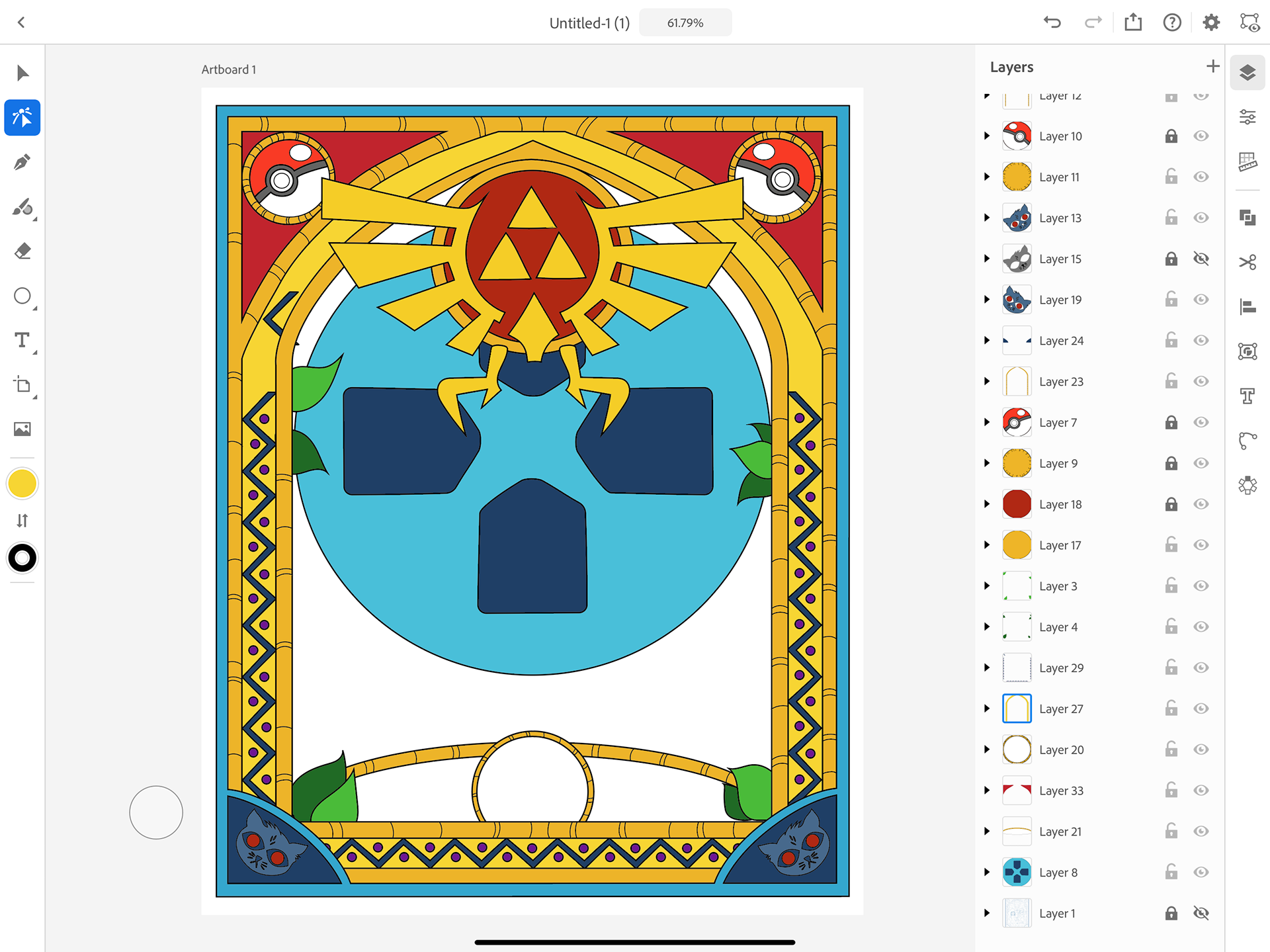This screenshot has width=1270, height=952.
Task: Unlock Layer 10
Action: click(1171, 136)
